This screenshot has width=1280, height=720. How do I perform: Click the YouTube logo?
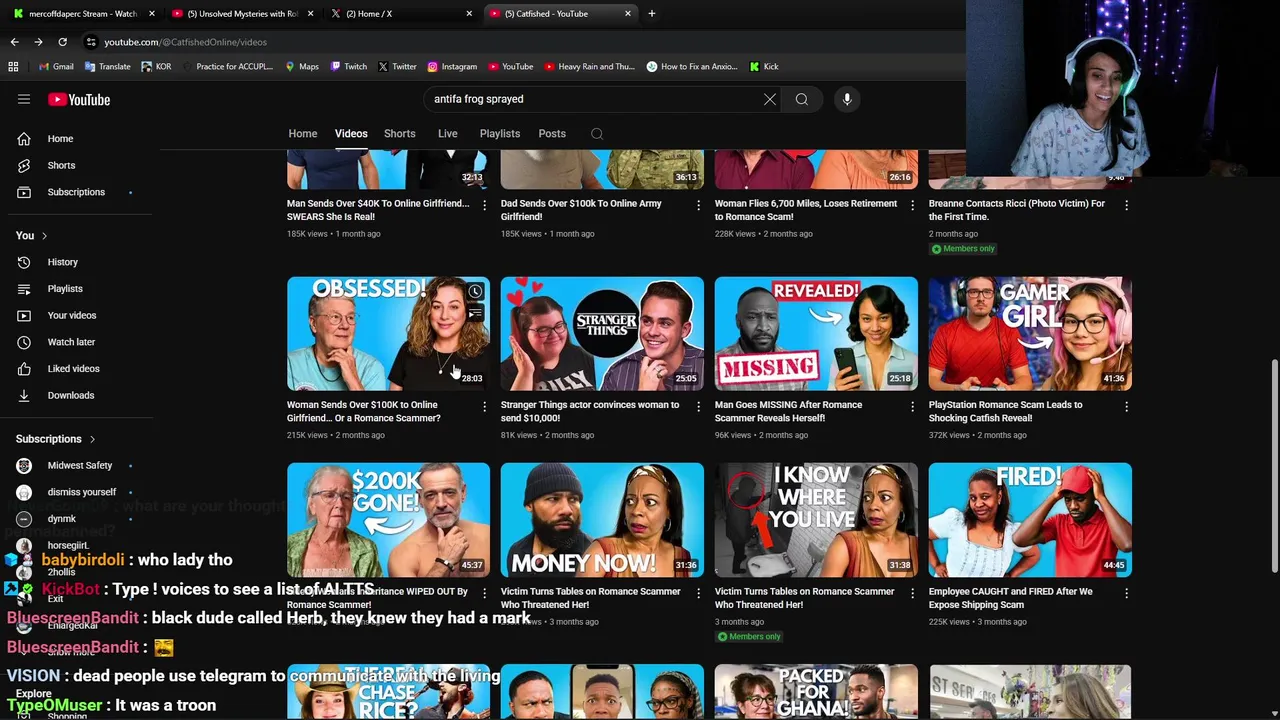point(78,99)
